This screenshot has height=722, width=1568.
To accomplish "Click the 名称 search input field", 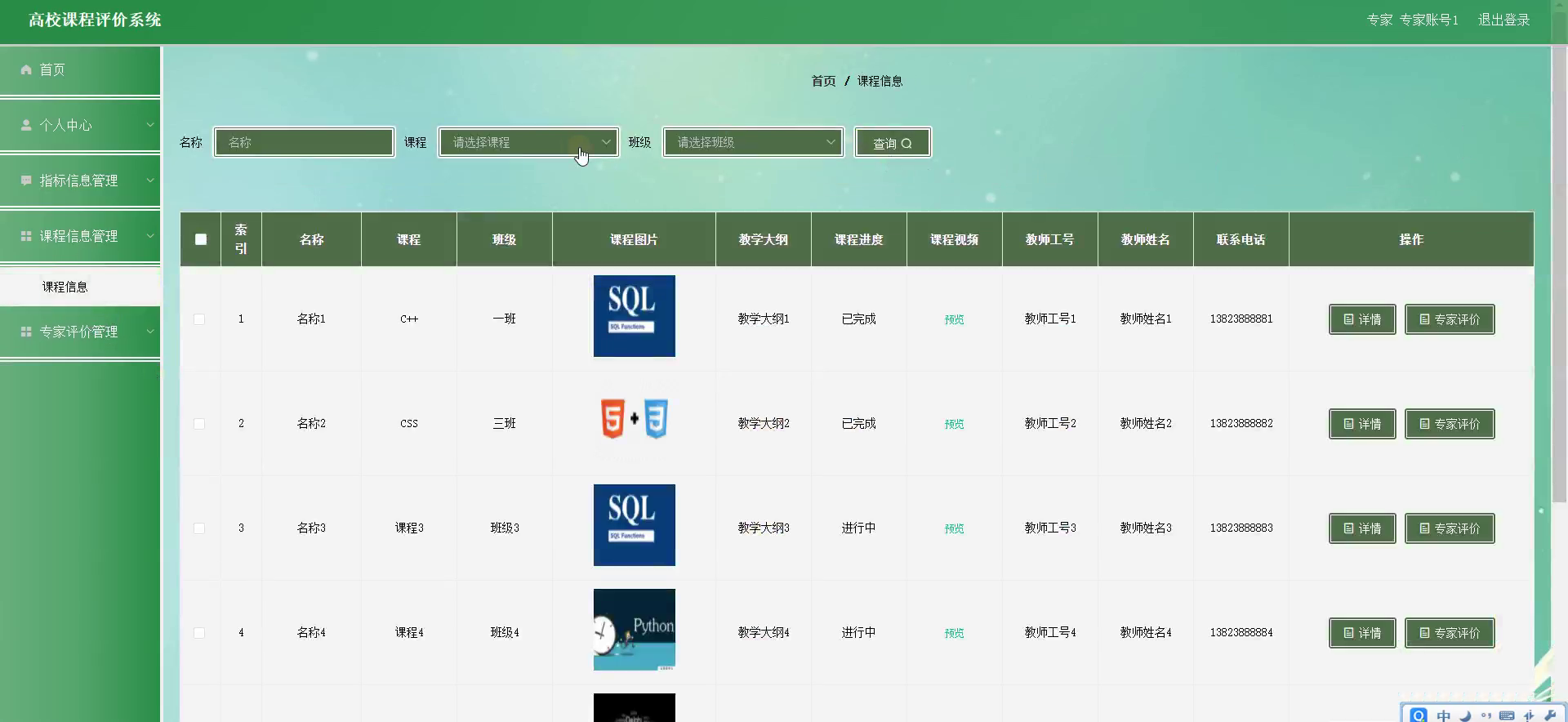I will coord(305,142).
